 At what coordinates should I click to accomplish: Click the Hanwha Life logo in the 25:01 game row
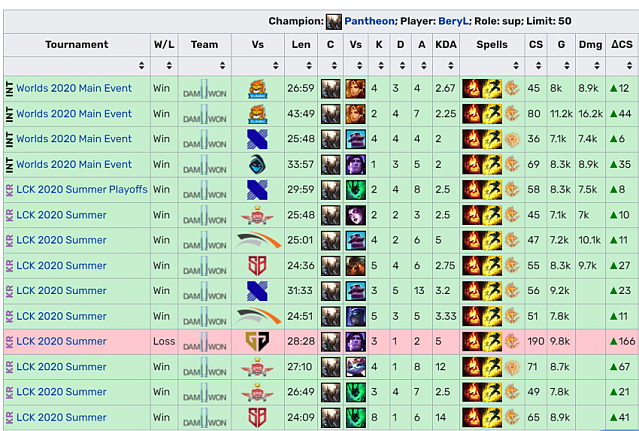click(257, 240)
